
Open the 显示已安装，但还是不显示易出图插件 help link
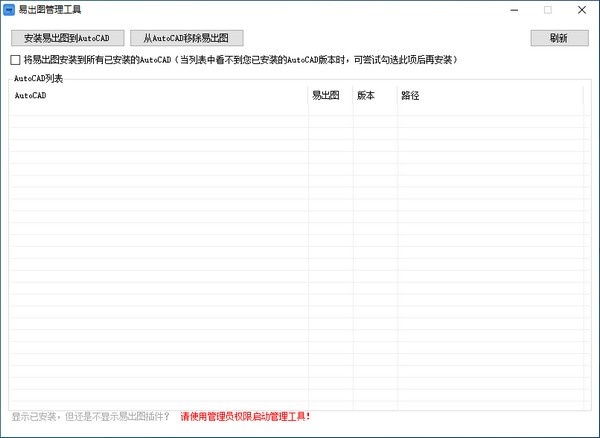(90, 416)
